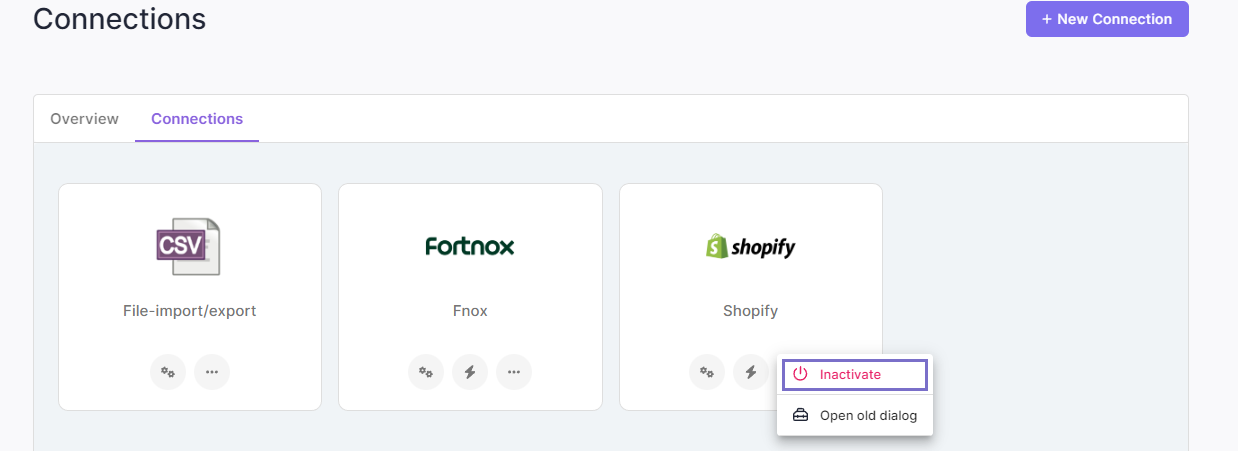Click the Fortnox logo

point(470,246)
